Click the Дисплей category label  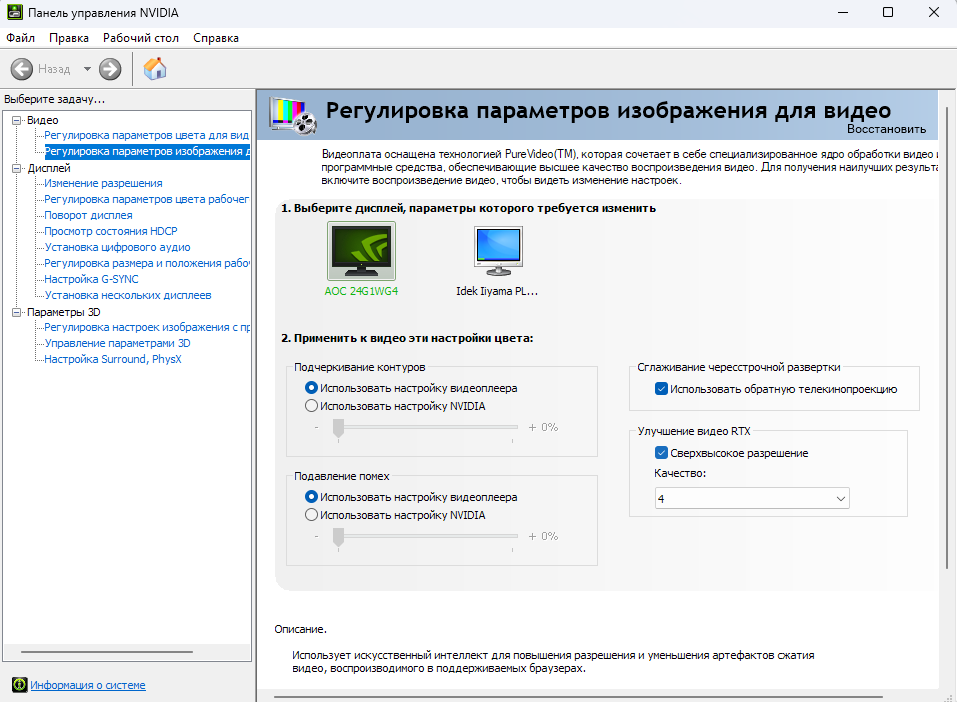coord(49,168)
